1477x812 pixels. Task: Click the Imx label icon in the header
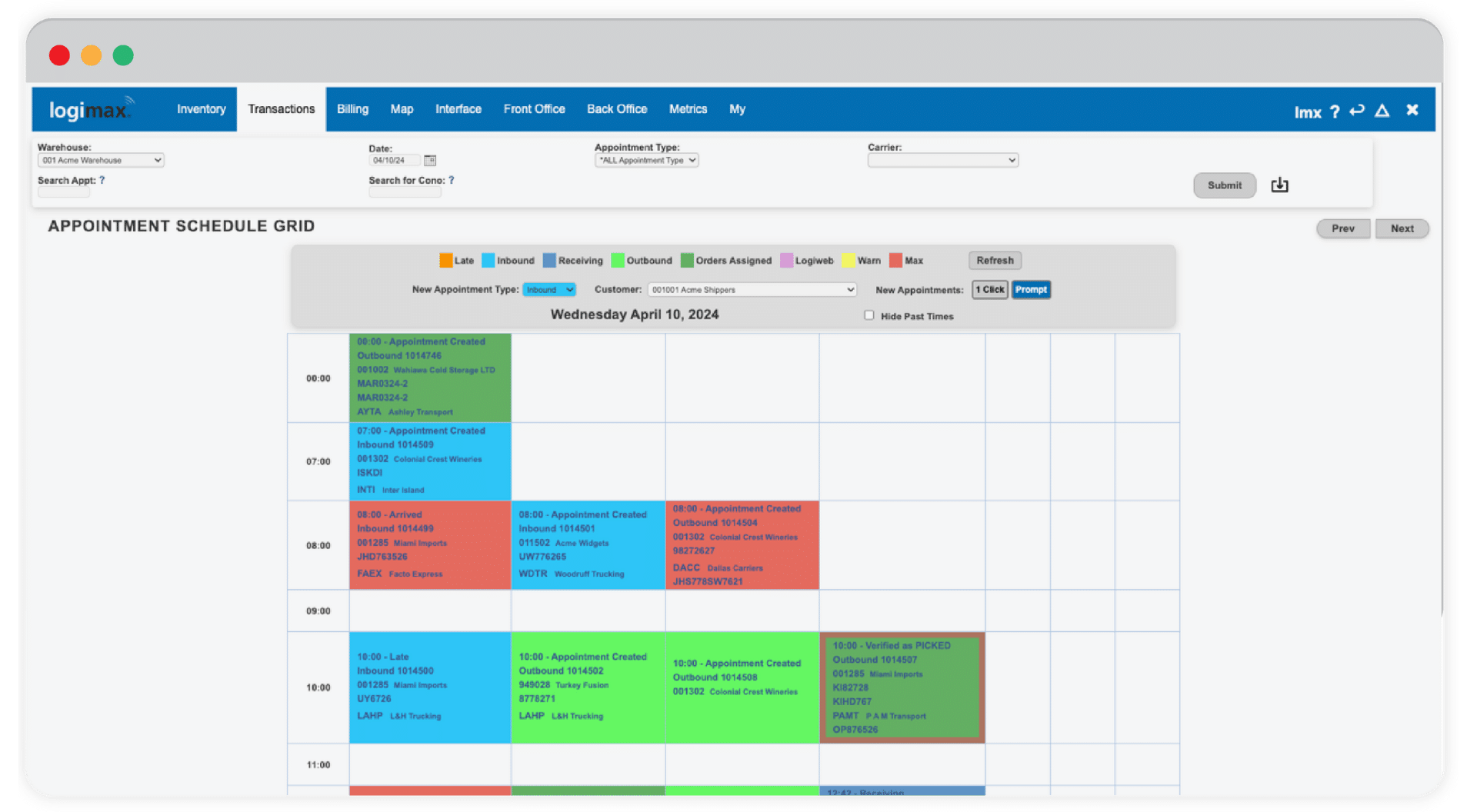click(x=1308, y=111)
